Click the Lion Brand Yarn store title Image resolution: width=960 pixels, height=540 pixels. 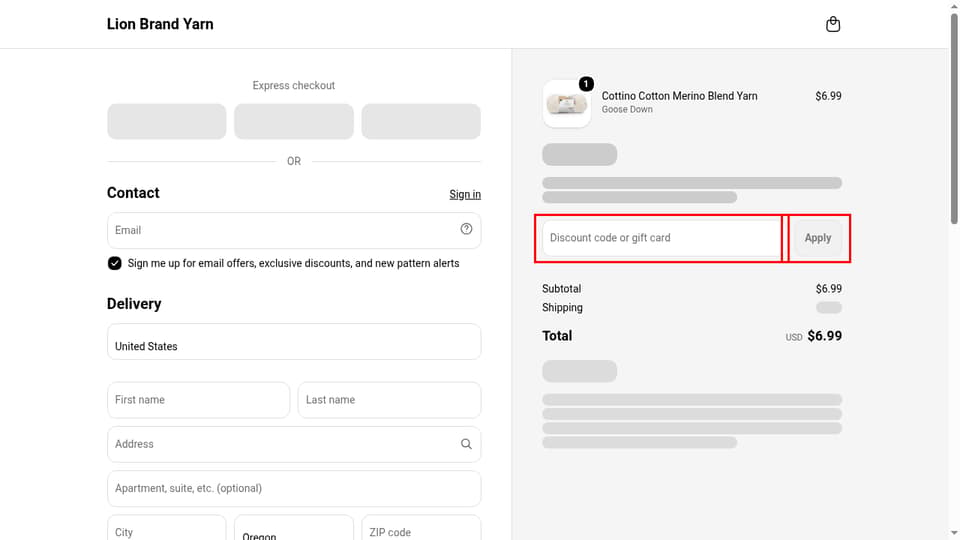pos(160,24)
